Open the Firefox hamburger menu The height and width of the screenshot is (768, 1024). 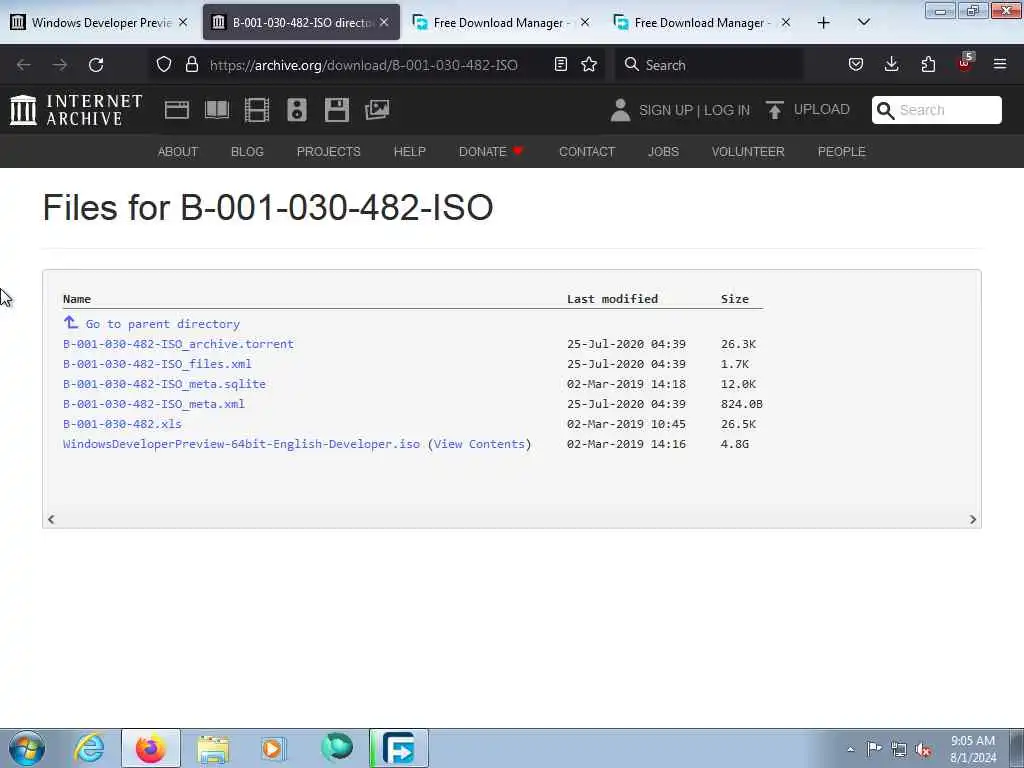coord(1000,64)
